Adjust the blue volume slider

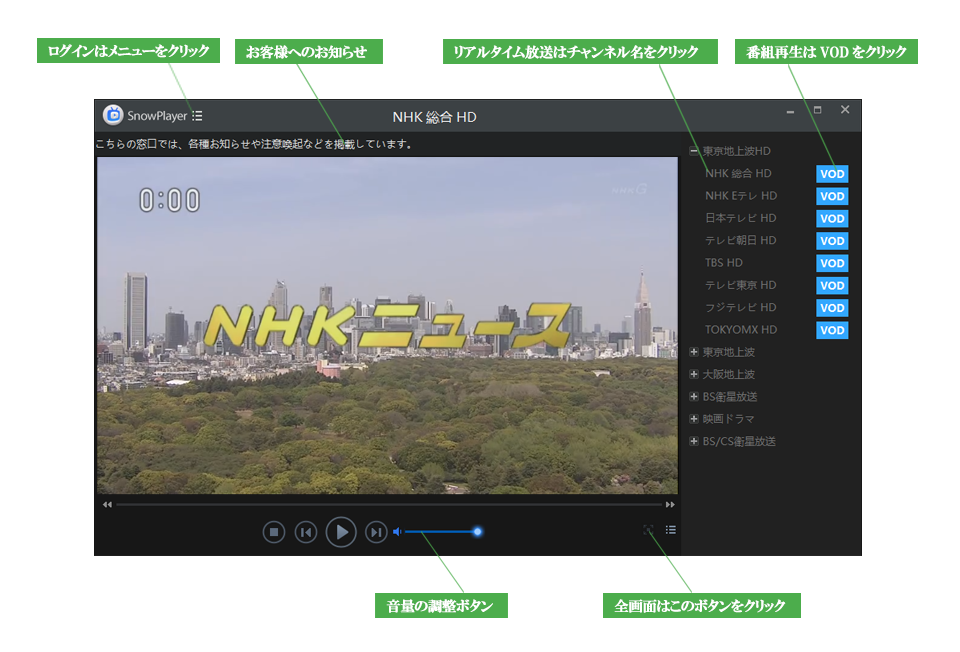(443, 531)
